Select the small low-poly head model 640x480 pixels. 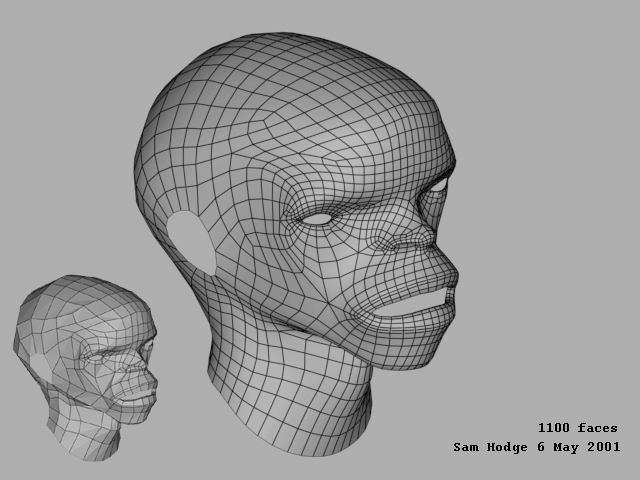85,368
